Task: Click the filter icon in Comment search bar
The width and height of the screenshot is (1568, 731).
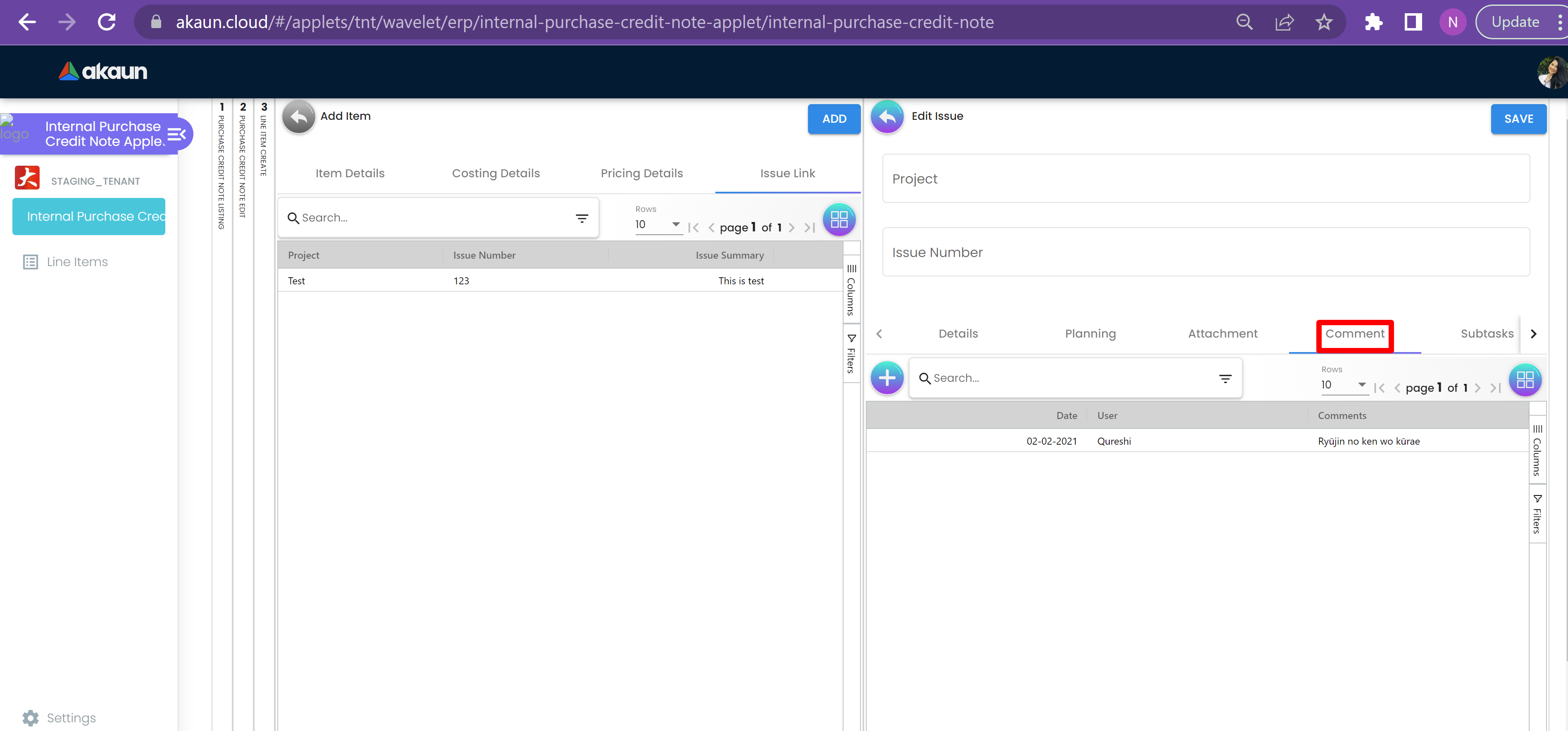Action: pyautogui.click(x=1225, y=379)
